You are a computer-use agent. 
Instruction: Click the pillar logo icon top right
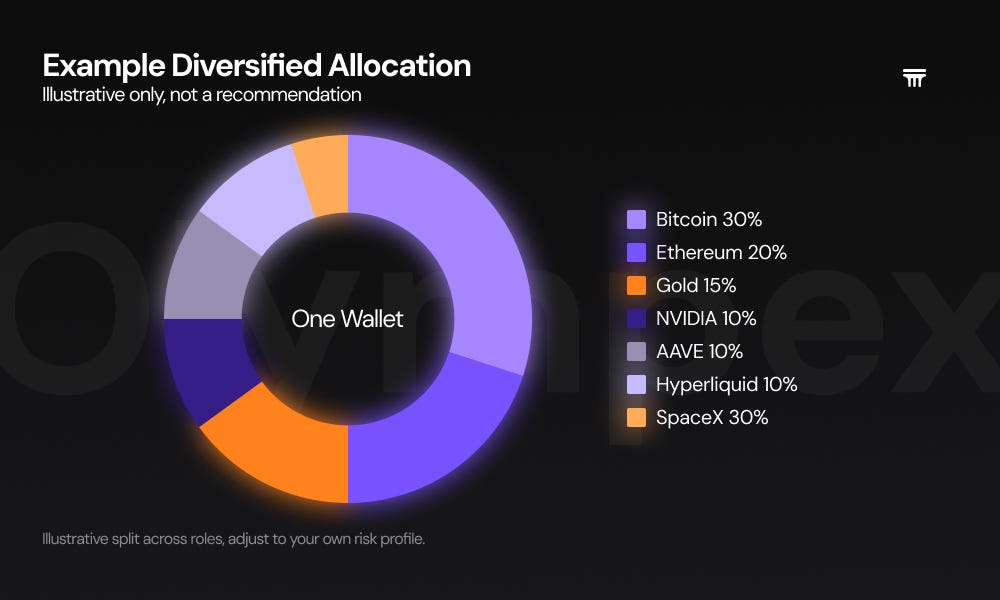coord(914,78)
